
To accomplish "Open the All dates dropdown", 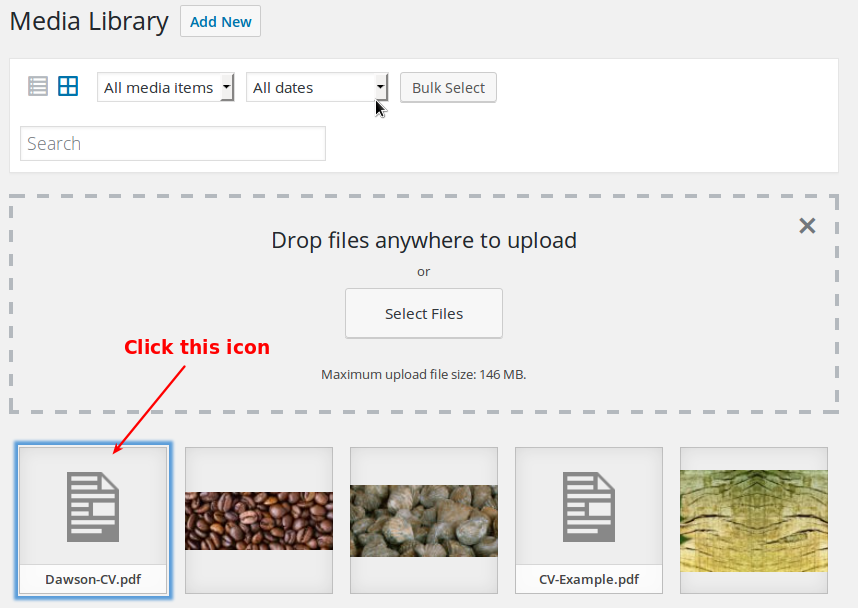I will 317,88.
